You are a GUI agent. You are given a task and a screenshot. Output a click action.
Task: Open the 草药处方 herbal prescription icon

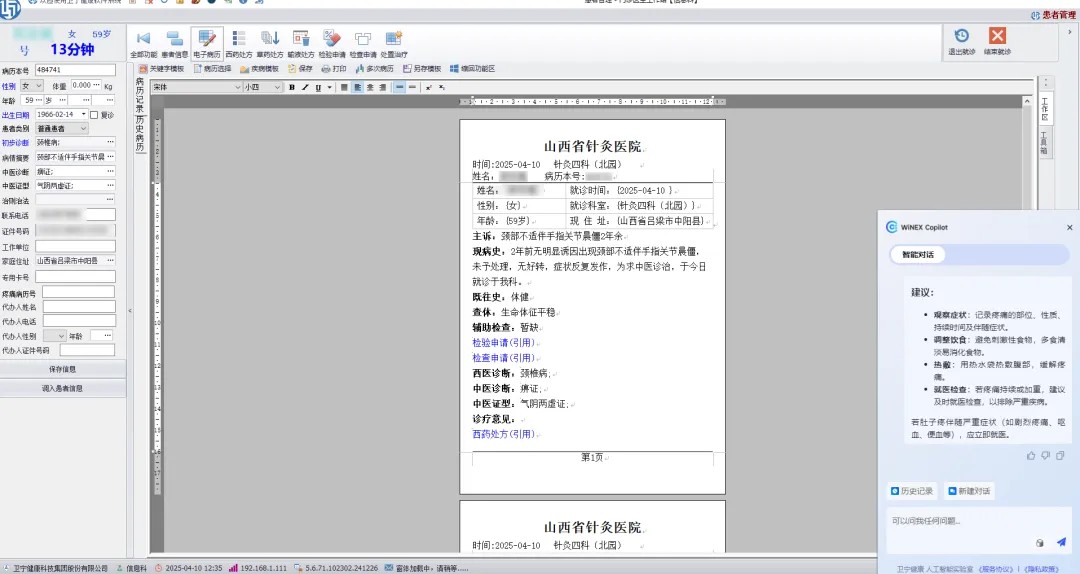pos(270,44)
